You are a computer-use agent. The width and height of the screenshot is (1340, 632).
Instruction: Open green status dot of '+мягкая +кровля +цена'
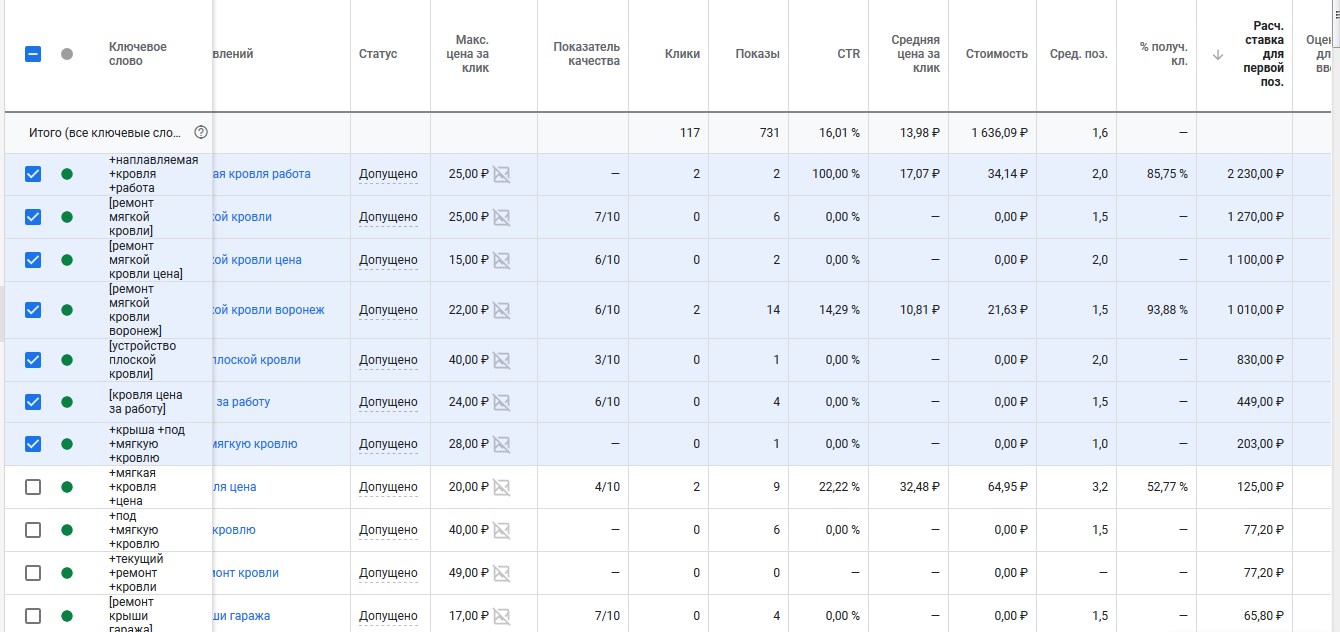67,487
